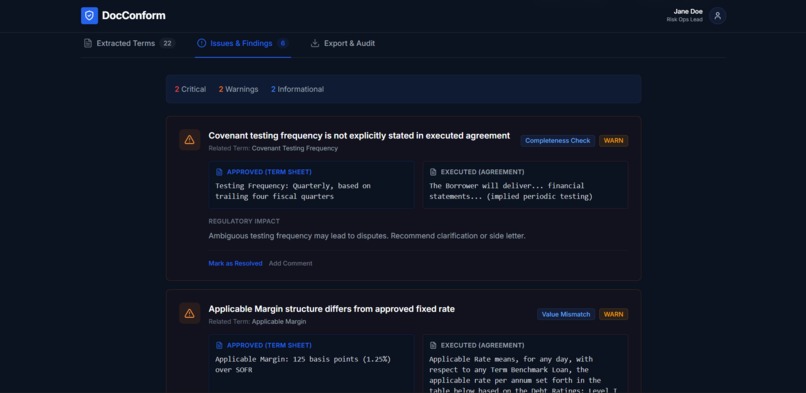Filter by 2 Warnings
This screenshot has height=393, width=806.
point(239,89)
